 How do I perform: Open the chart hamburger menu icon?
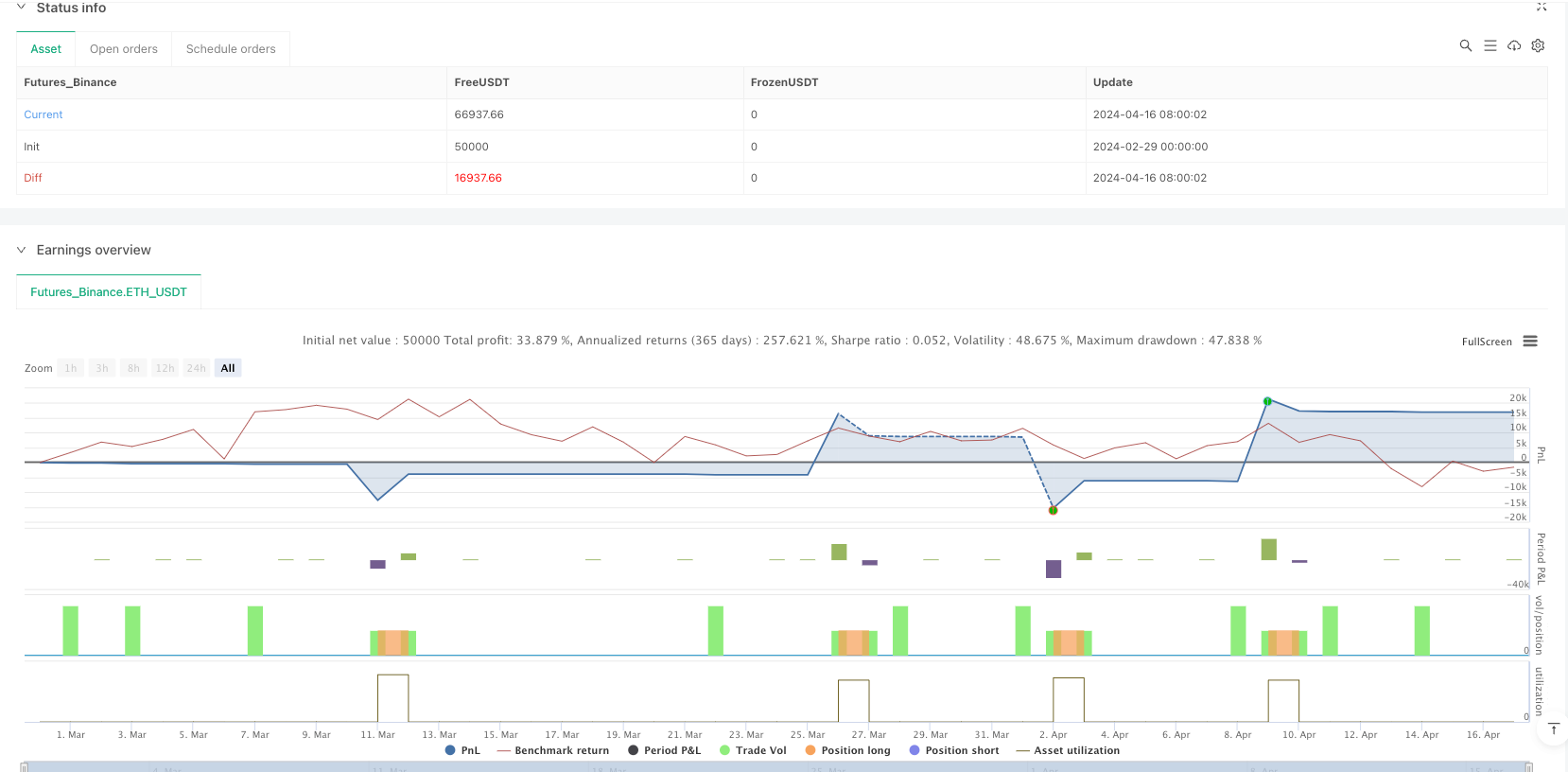point(1530,342)
